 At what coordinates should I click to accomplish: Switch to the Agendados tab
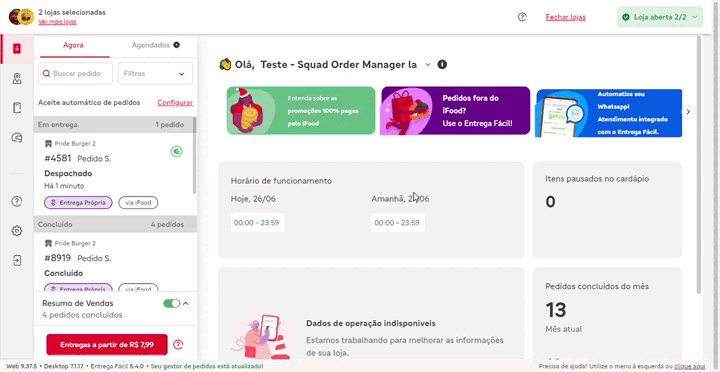click(155, 45)
